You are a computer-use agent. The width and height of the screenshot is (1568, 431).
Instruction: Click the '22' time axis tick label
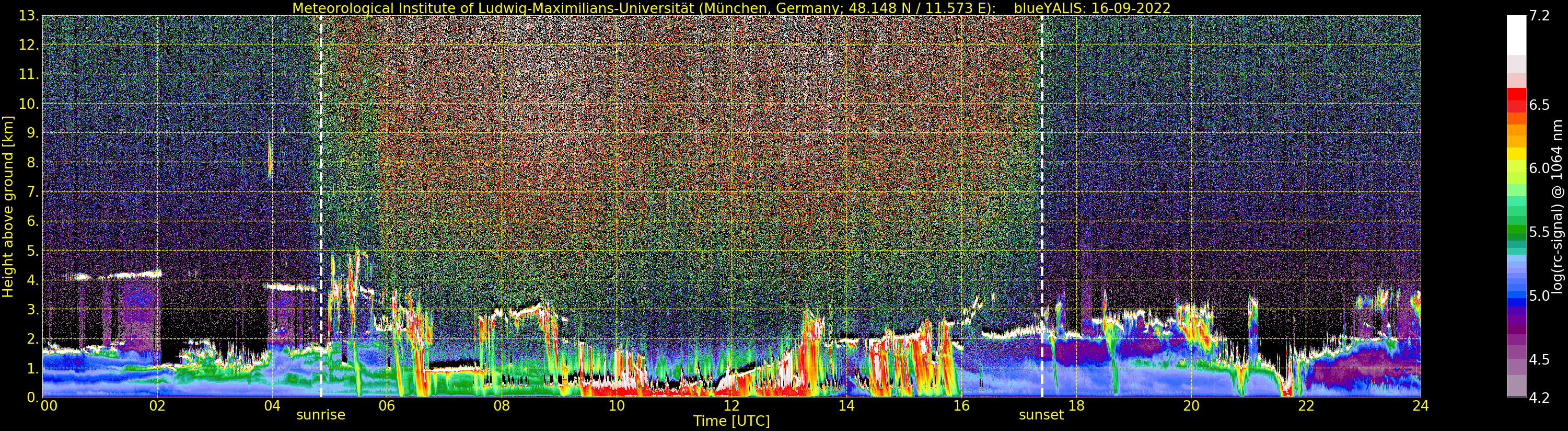(1306, 405)
